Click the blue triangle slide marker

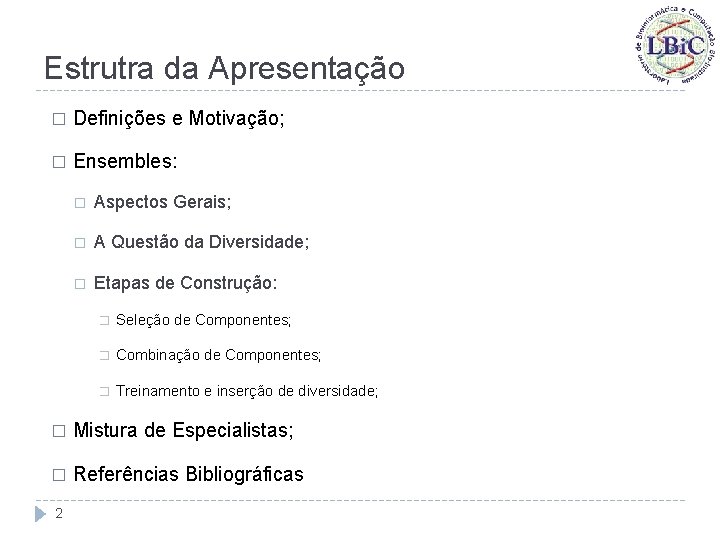(40, 514)
